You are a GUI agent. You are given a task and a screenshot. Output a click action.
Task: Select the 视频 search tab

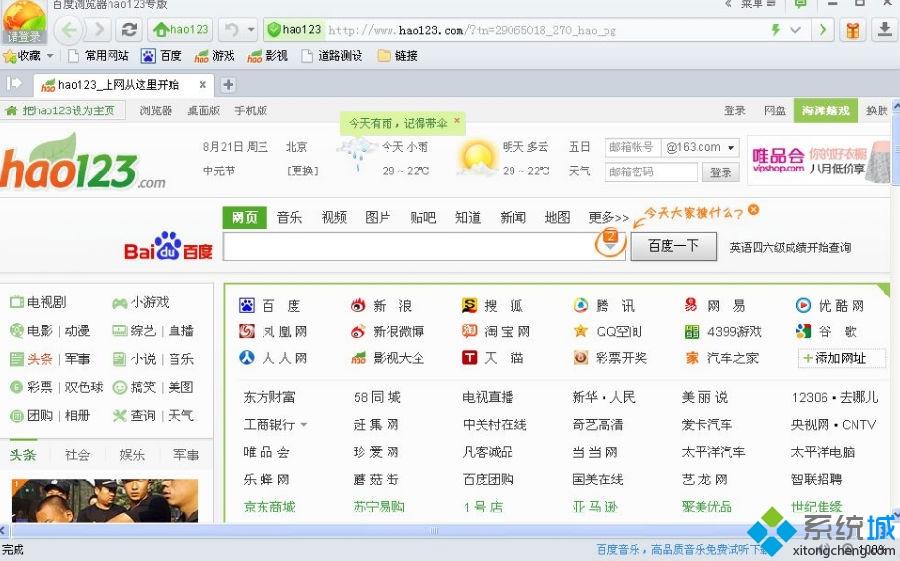(334, 218)
